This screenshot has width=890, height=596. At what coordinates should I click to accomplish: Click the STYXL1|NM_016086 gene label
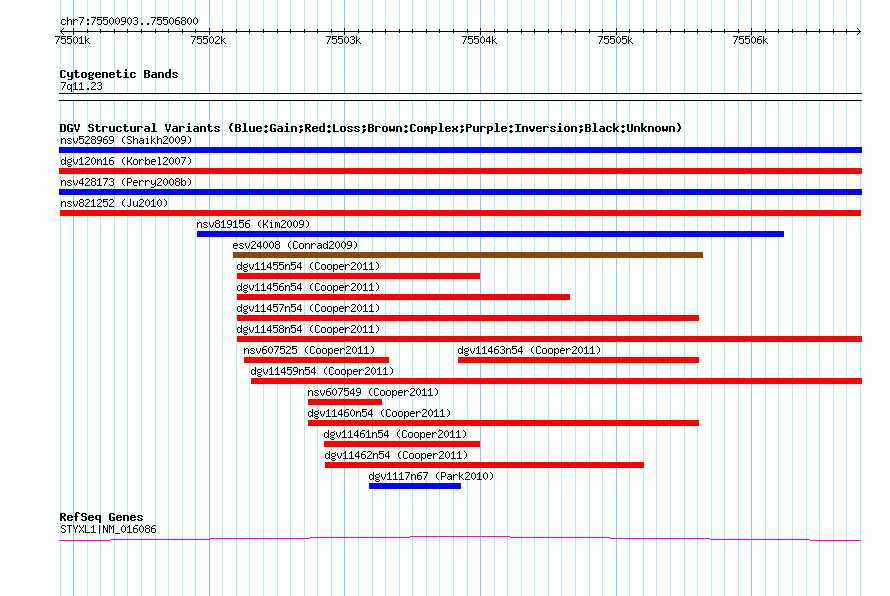[x=108, y=530]
